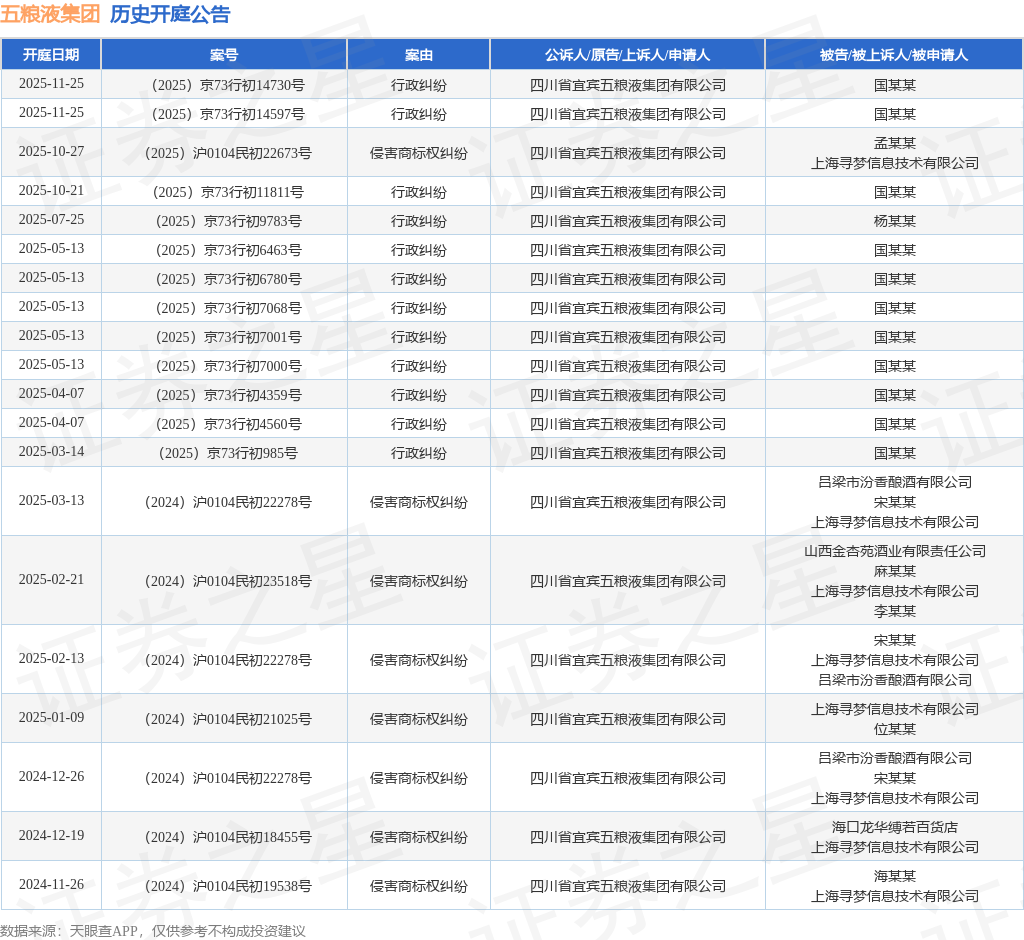Click the date 2025-02-21

[51, 579]
